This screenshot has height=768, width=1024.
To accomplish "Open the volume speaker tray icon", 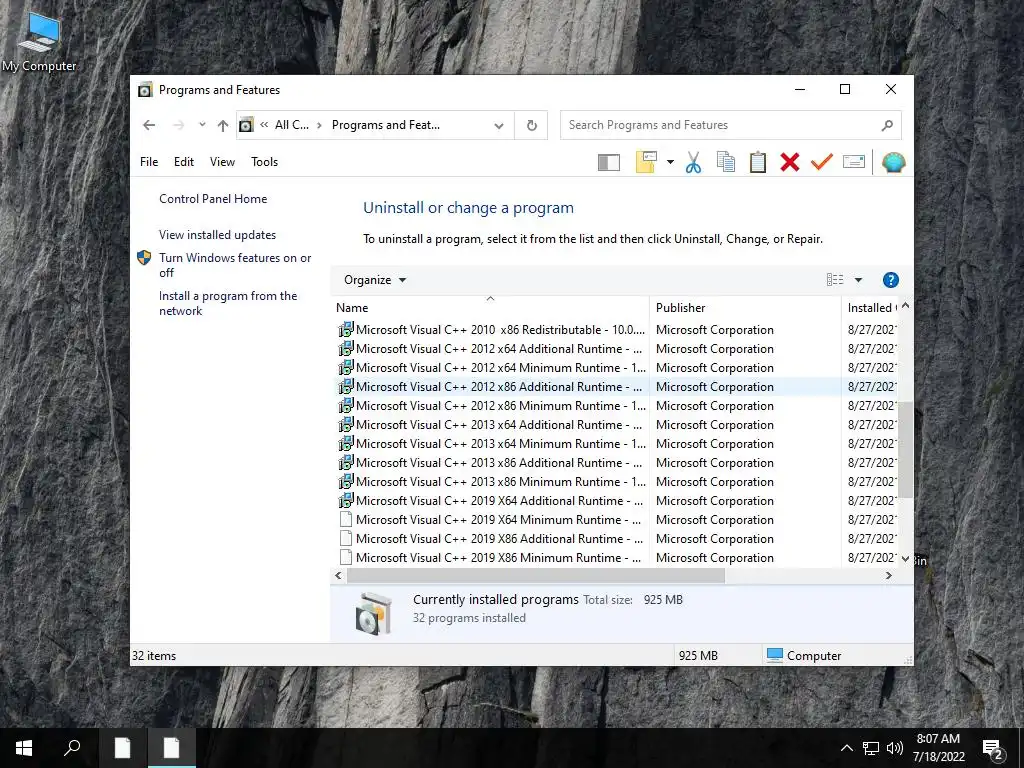I will [x=895, y=748].
